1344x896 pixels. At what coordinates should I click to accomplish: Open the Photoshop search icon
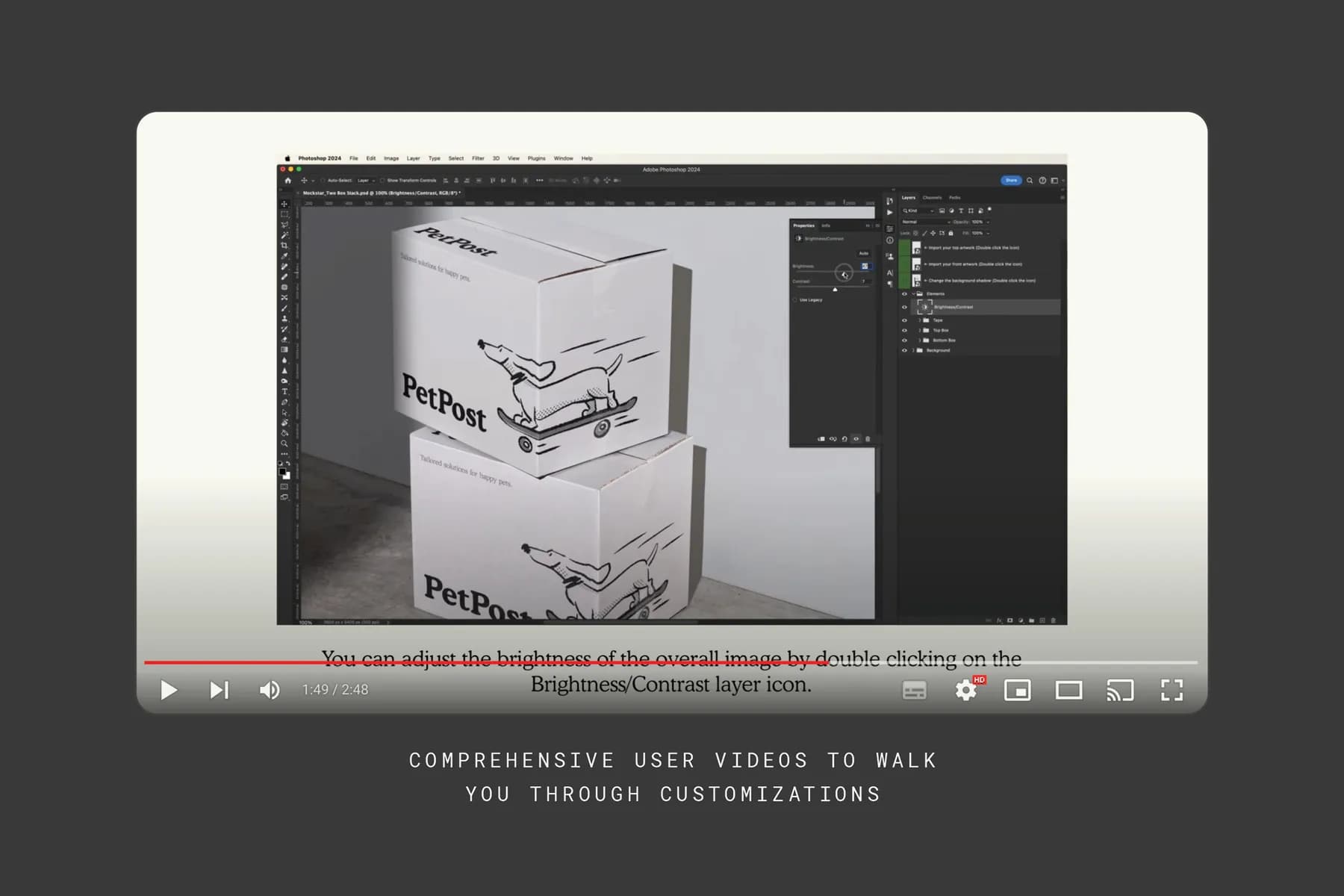1030,181
